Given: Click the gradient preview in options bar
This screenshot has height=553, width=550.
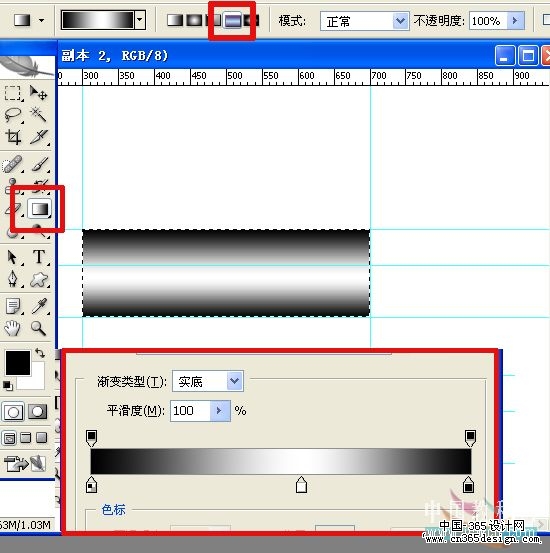Looking at the screenshot, I should (98, 20).
